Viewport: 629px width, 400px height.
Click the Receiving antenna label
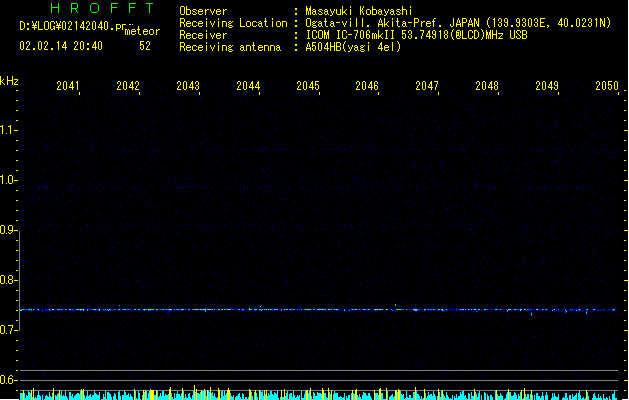[x=230, y=47]
